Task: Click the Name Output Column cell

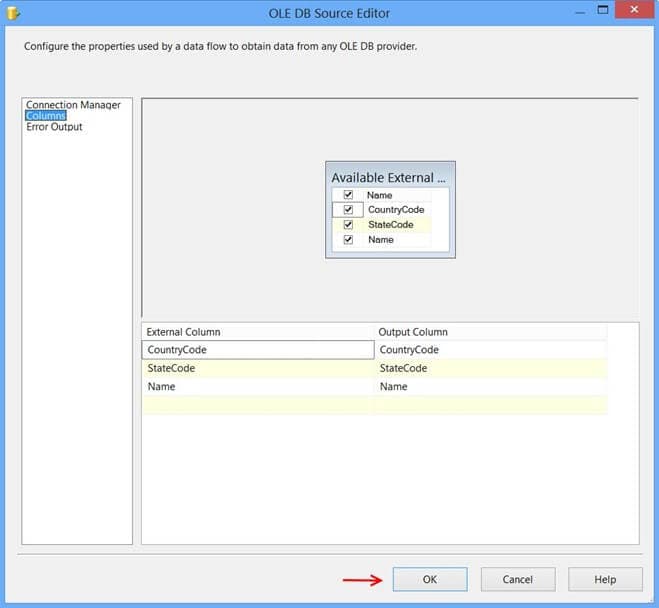Action: click(x=490, y=386)
